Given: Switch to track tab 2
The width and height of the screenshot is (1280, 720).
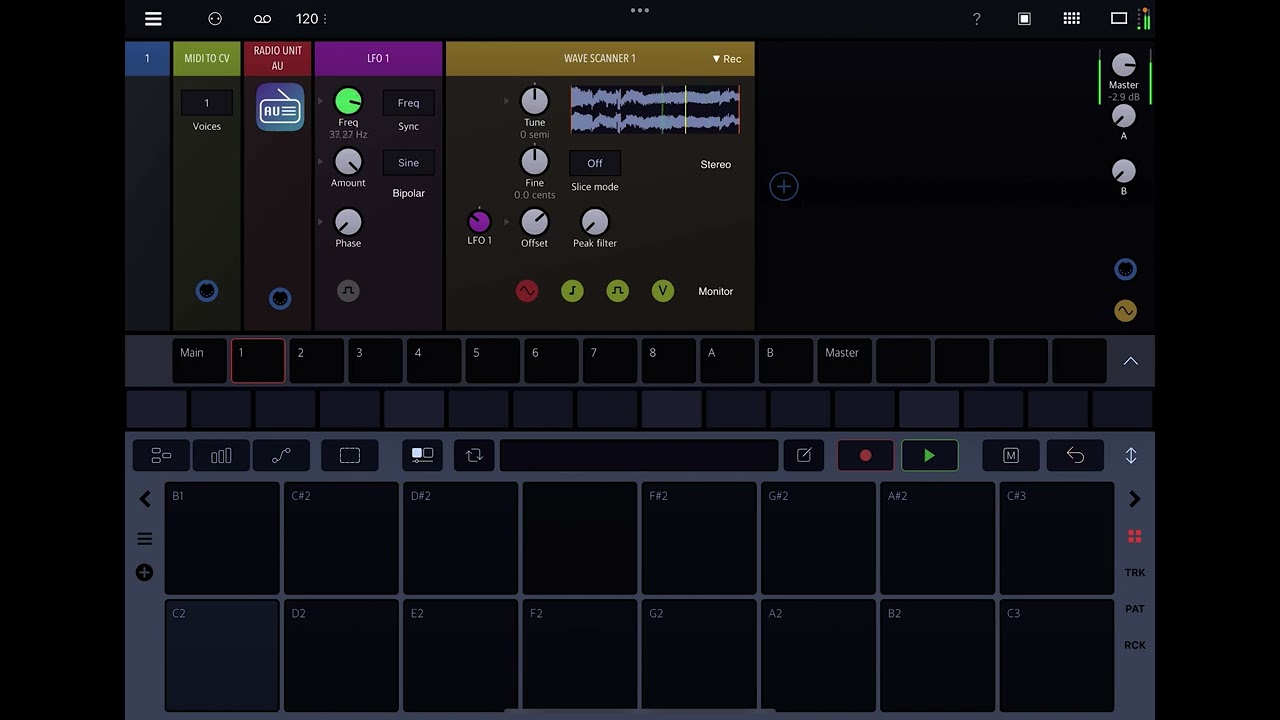Looking at the screenshot, I should click(317, 361).
